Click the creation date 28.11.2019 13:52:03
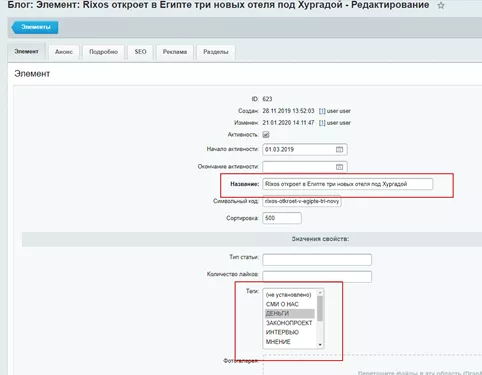 tap(288, 111)
